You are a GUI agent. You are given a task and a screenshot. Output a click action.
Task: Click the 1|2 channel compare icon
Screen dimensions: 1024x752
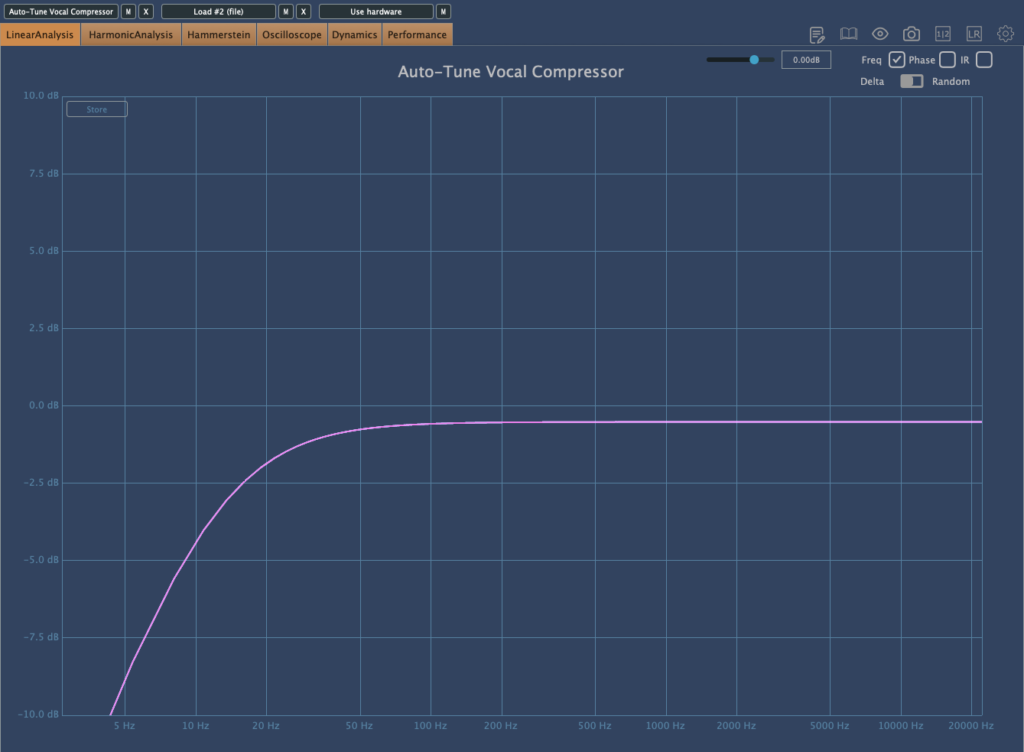942,34
